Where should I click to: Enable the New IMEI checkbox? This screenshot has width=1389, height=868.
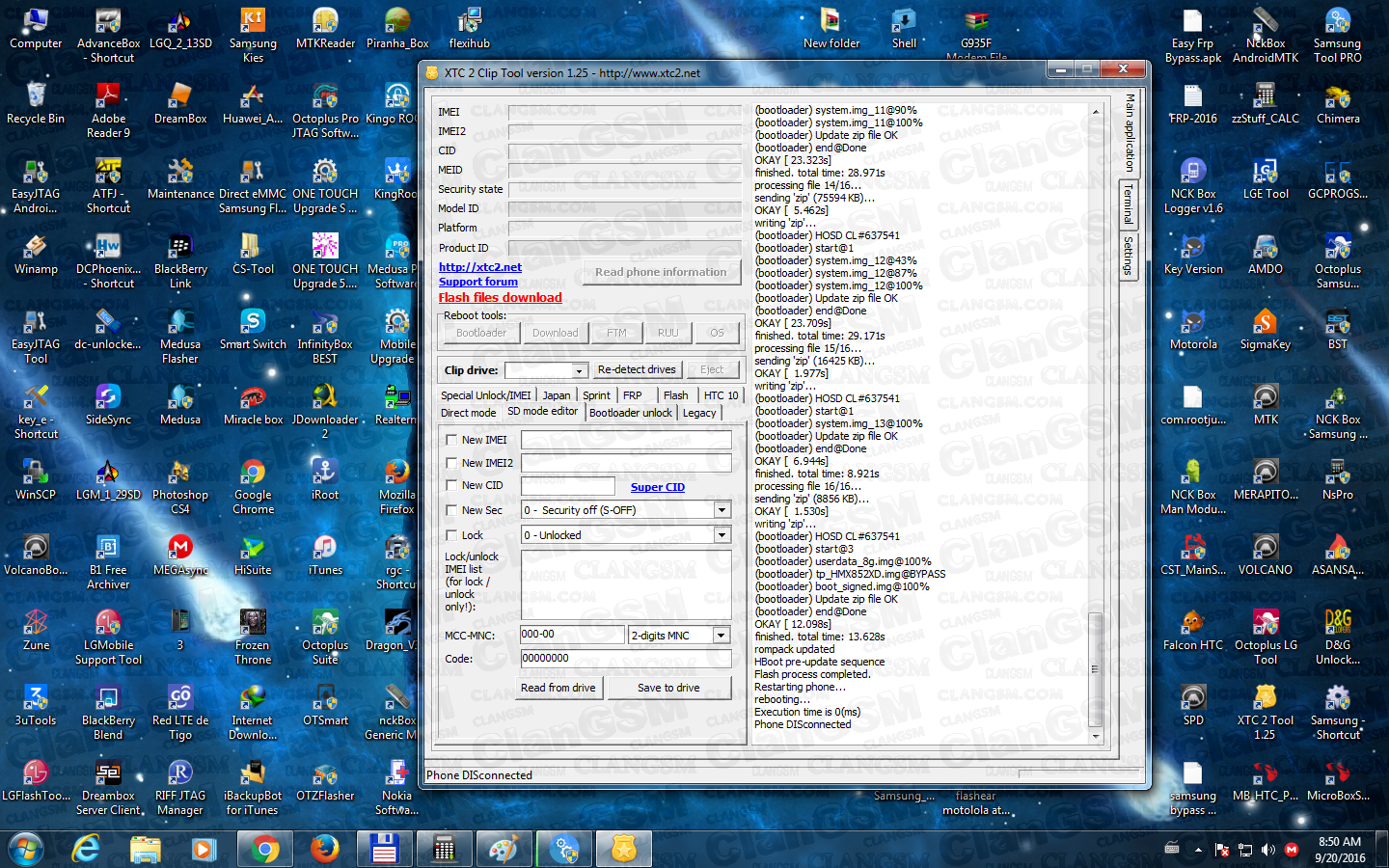coord(451,440)
